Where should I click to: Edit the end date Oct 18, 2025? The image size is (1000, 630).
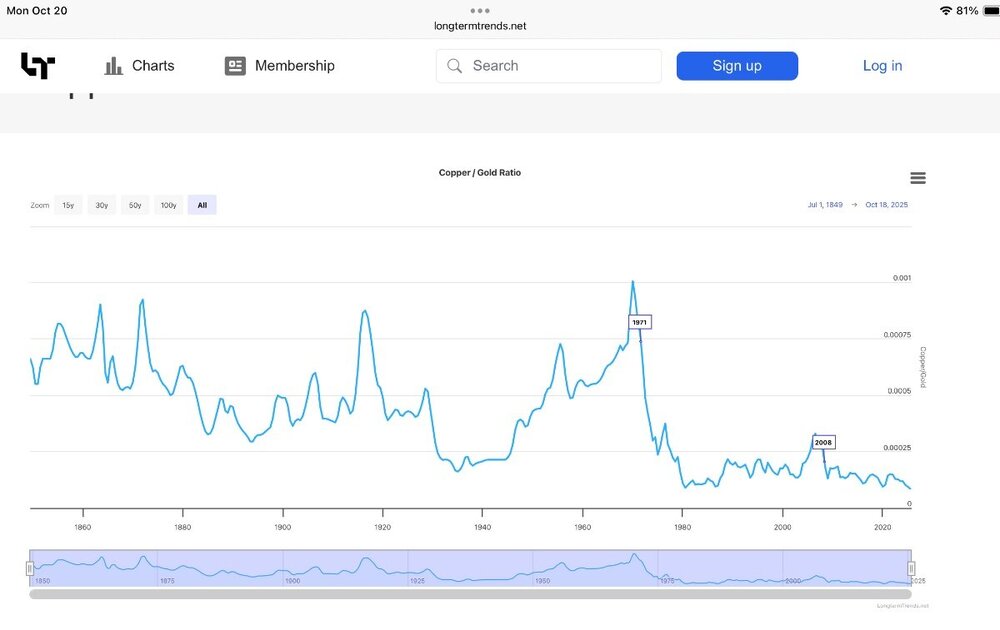click(886, 205)
